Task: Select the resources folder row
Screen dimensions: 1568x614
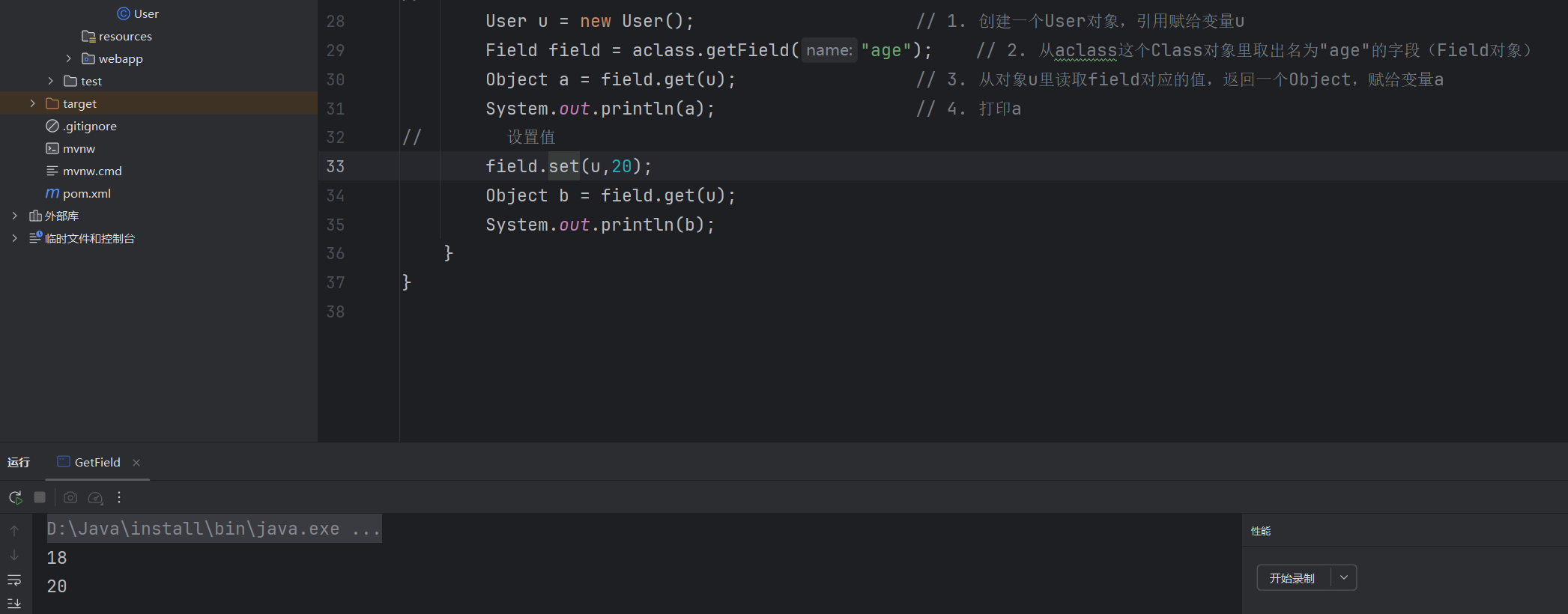Action: click(x=159, y=36)
